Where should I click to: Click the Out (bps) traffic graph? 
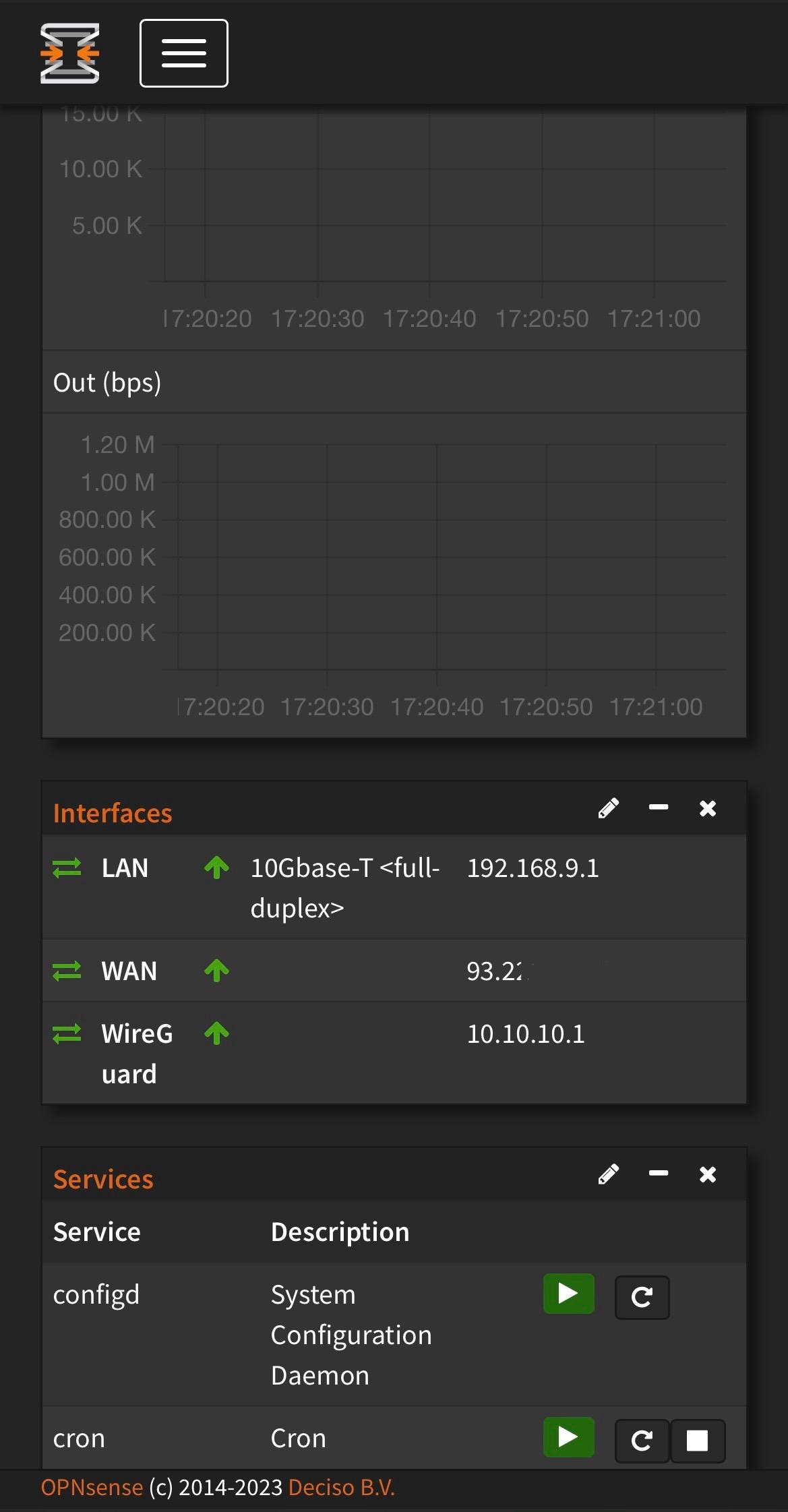click(x=394, y=575)
